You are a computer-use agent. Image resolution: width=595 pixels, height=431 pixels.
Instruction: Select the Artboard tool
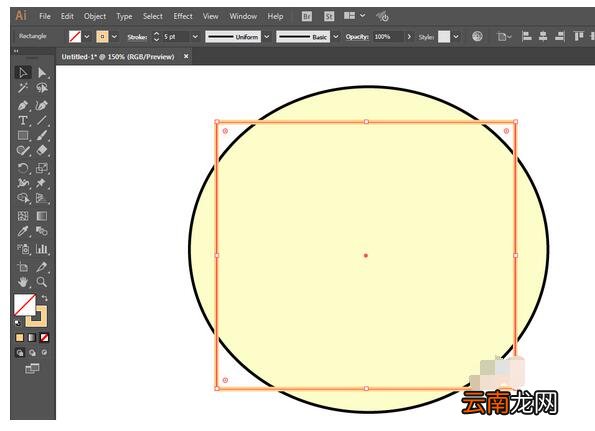(23, 267)
